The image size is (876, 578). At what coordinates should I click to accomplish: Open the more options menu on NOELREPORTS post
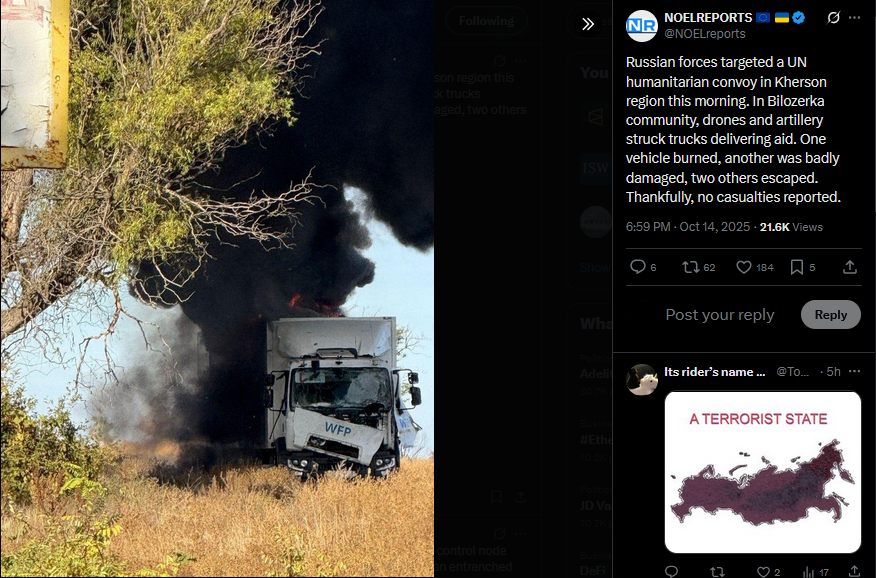point(854,18)
